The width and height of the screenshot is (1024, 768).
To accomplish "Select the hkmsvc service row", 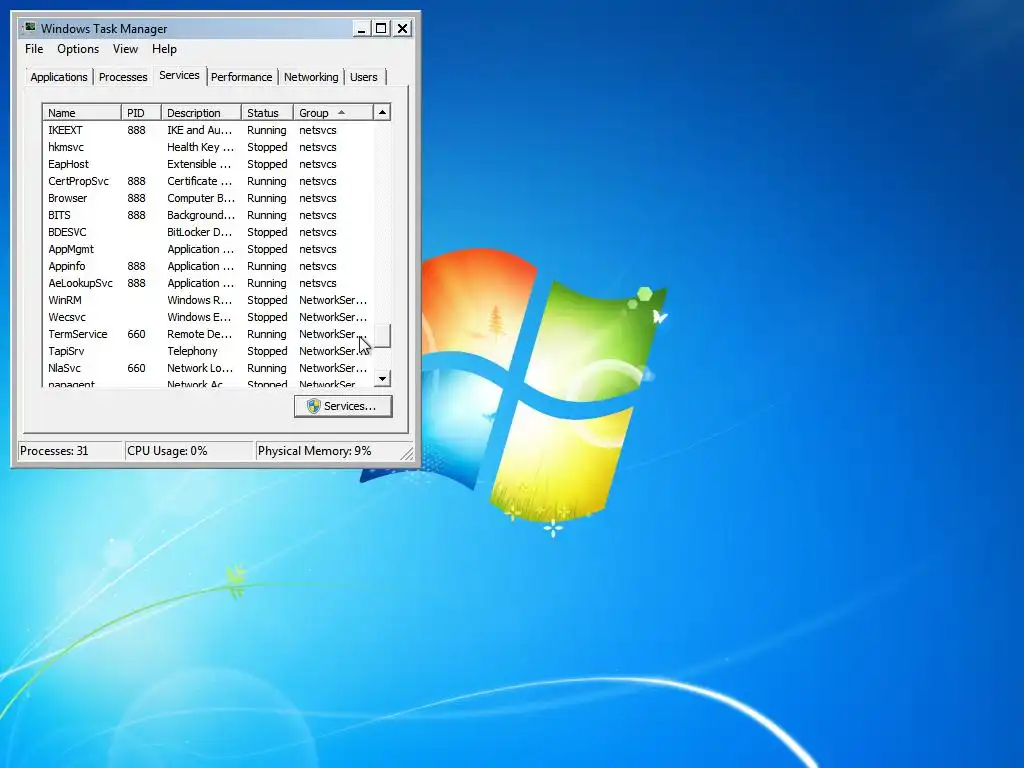I will pos(208,147).
